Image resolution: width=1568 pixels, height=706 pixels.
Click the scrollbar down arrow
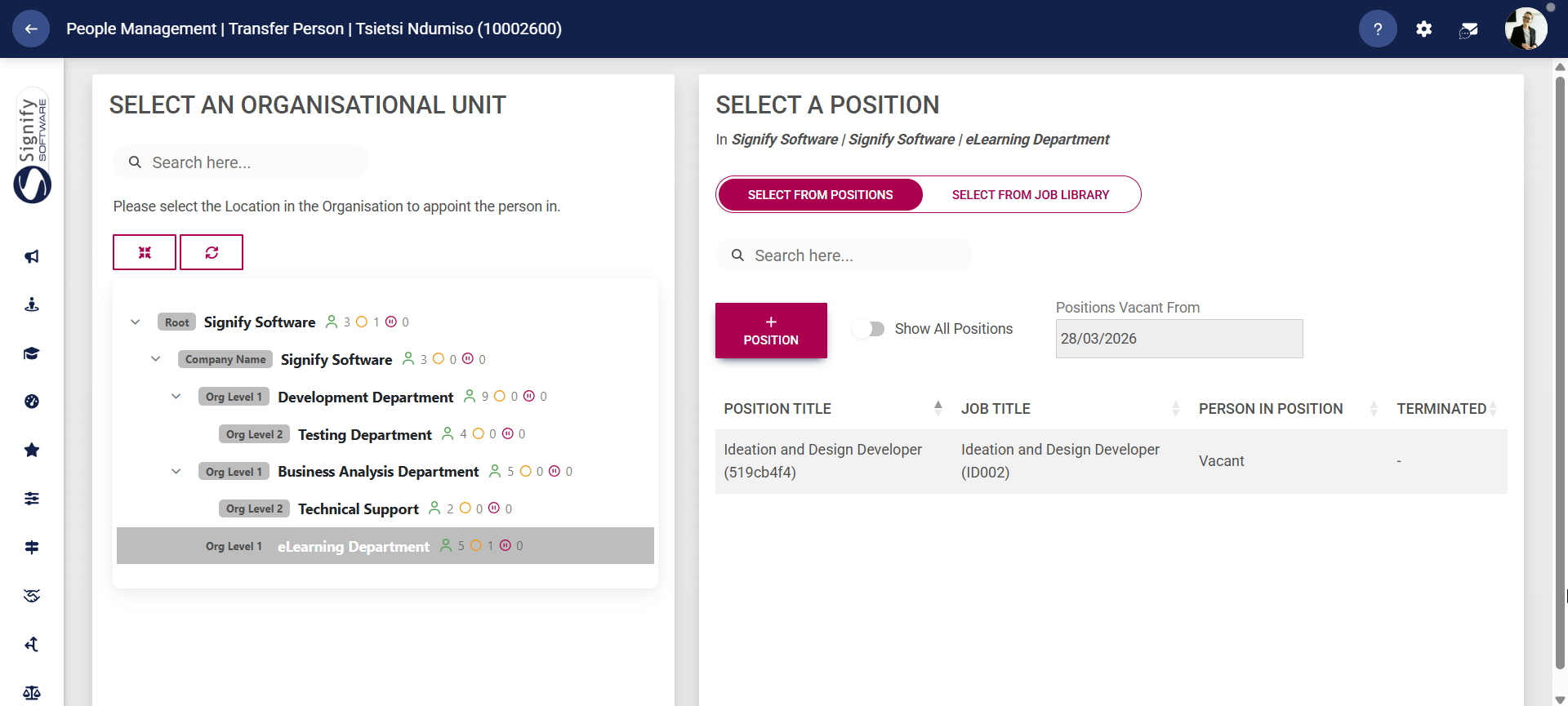[x=1561, y=699]
